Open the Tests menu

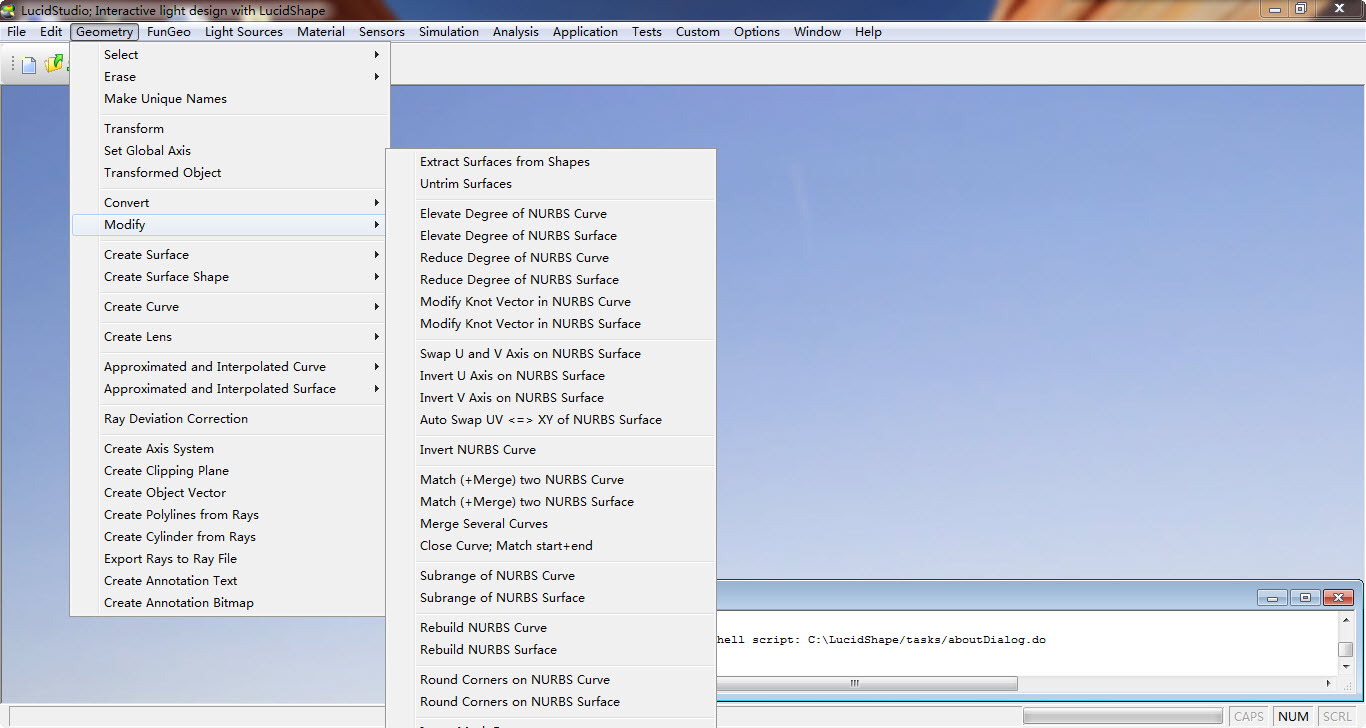tap(647, 32)
